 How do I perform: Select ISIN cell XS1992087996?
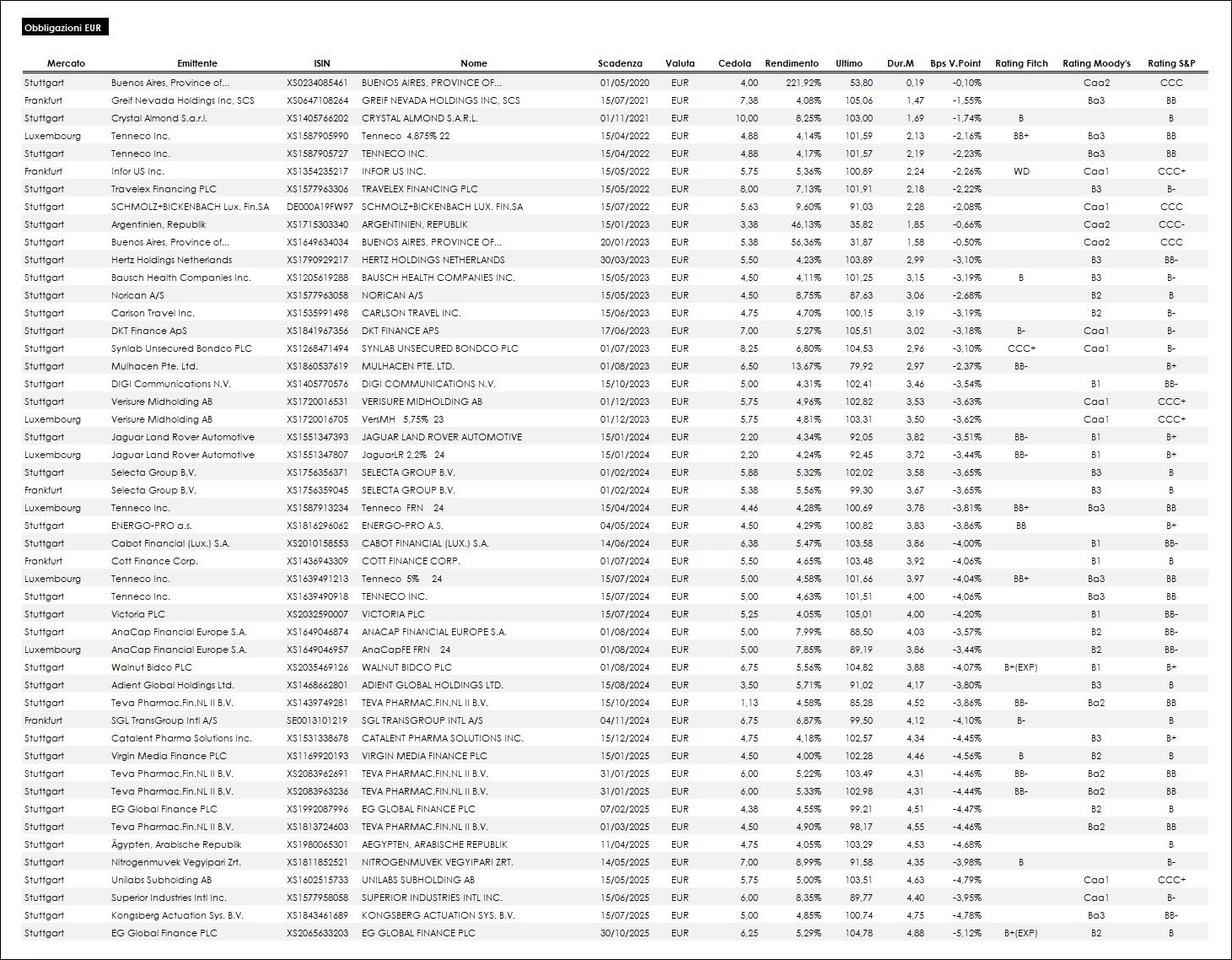(317, 809)
